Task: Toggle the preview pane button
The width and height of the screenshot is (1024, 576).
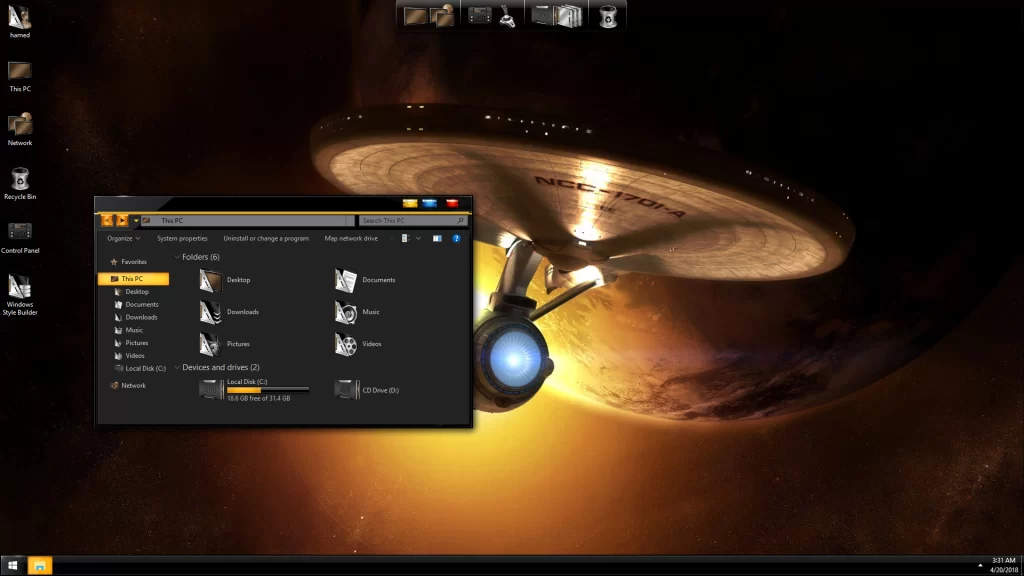Action: (x=436, y=239)
